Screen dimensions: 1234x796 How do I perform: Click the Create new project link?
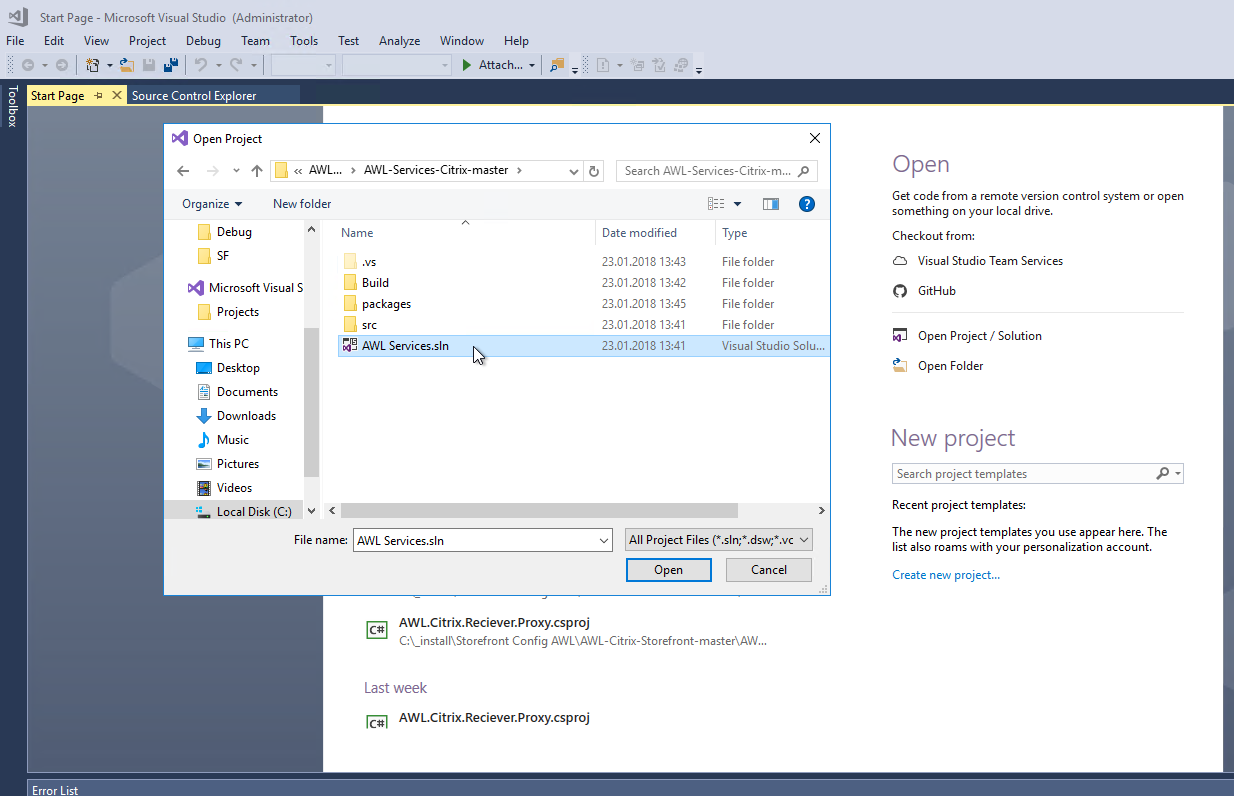[944, 574]
